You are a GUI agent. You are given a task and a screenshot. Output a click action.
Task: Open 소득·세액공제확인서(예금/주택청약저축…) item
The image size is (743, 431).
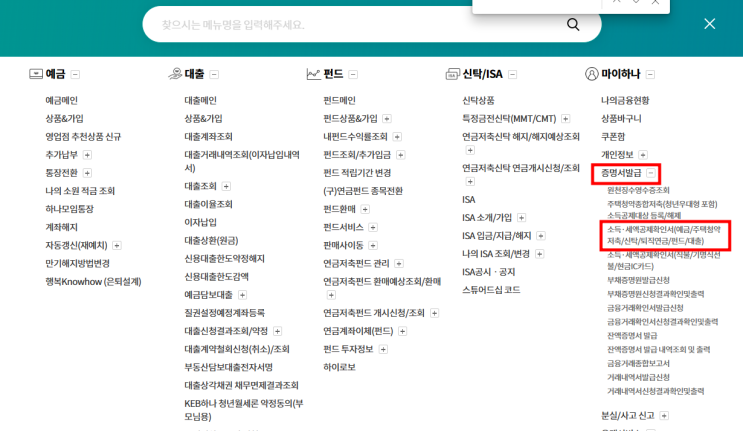pos(664,235)
